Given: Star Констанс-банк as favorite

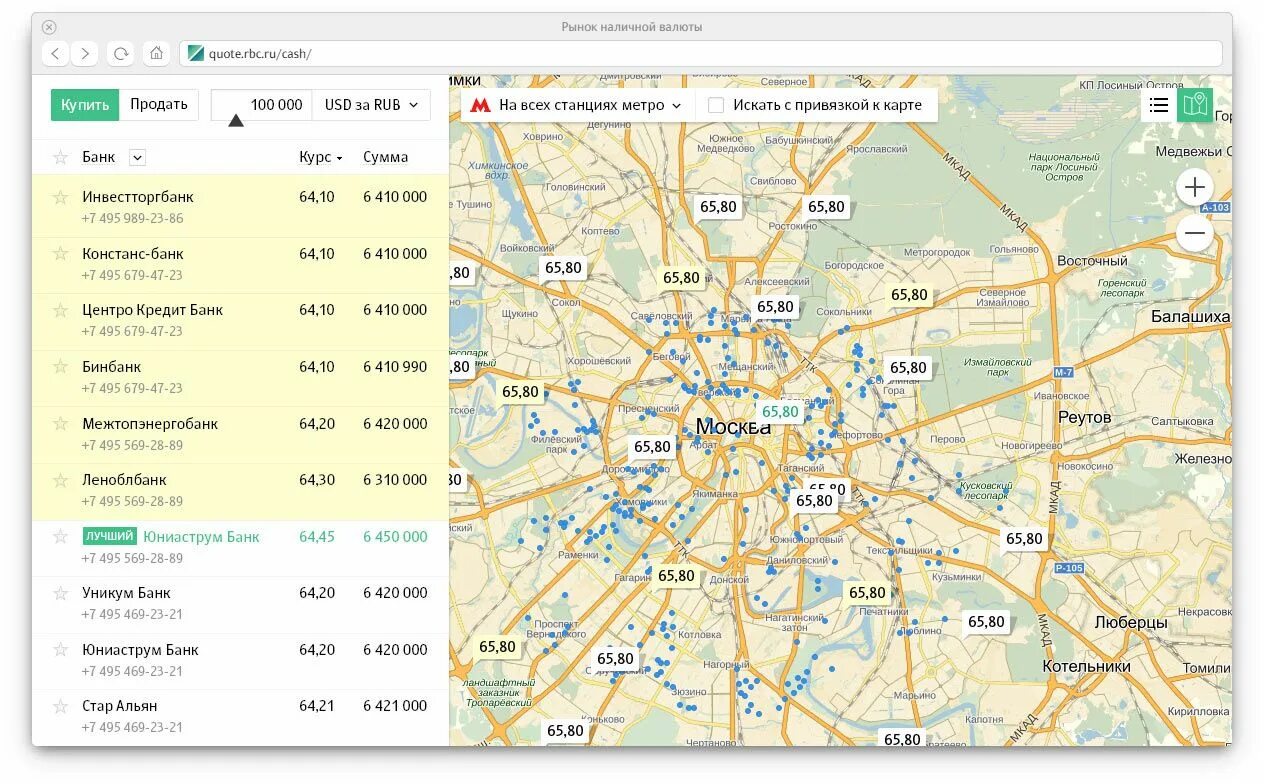Looking at the screenshot, I should (x=61, y=254).
